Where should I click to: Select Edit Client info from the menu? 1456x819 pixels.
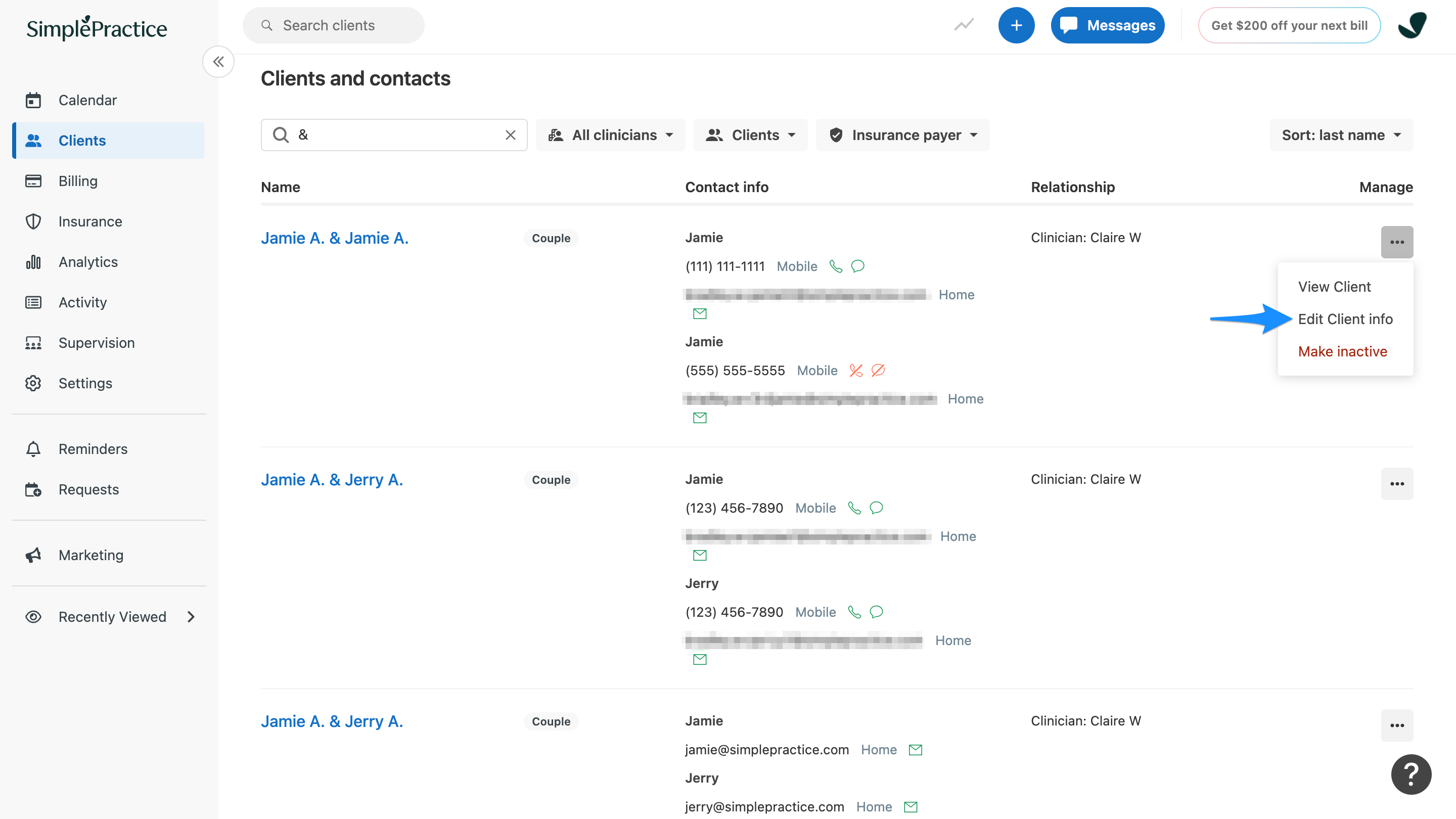(1345, 320)
